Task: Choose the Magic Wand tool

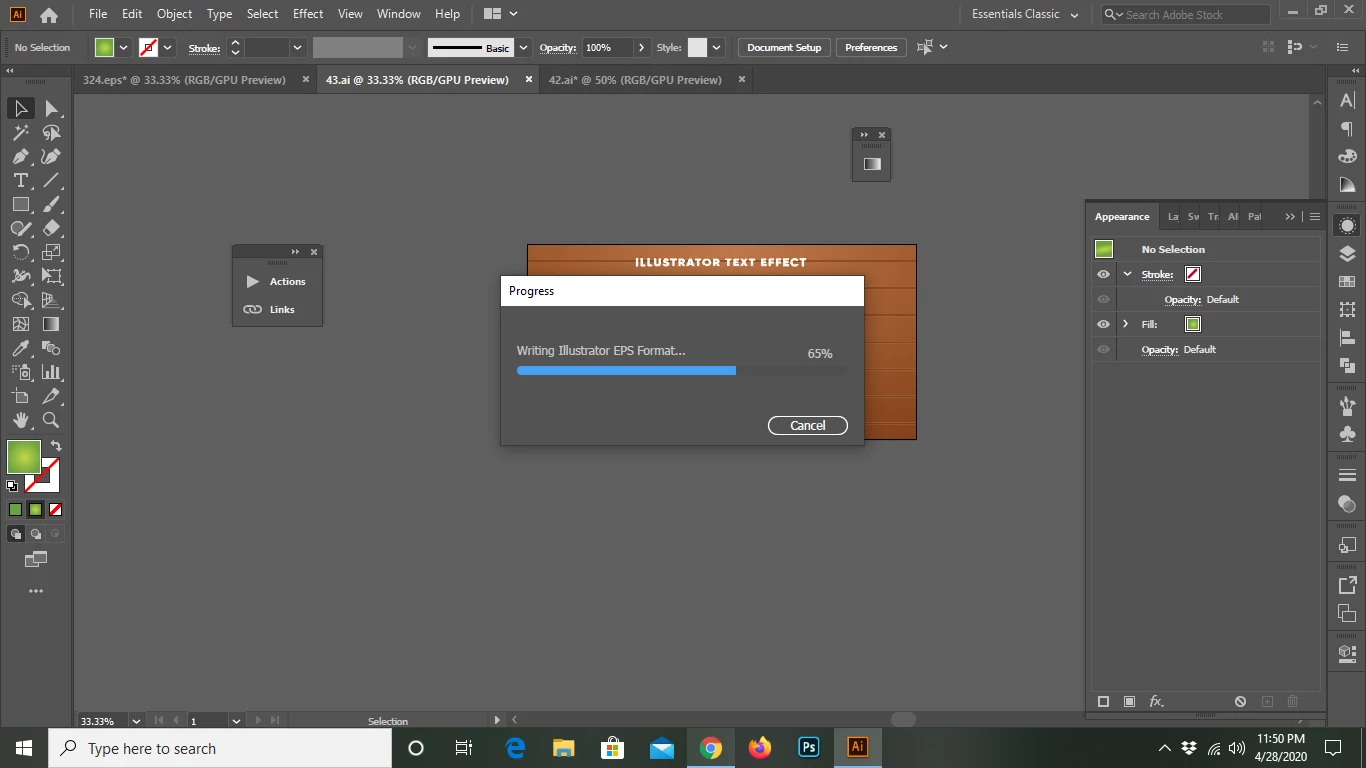Action: click(x=20, y=132)
